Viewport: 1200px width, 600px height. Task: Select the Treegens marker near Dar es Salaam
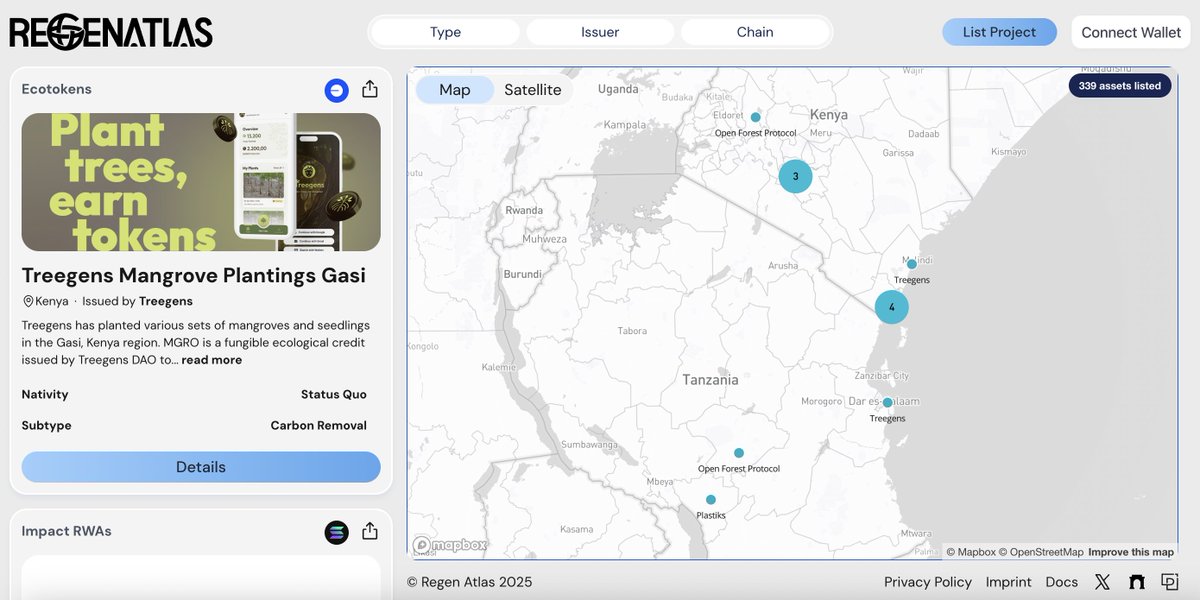click(x=887, y=402)
